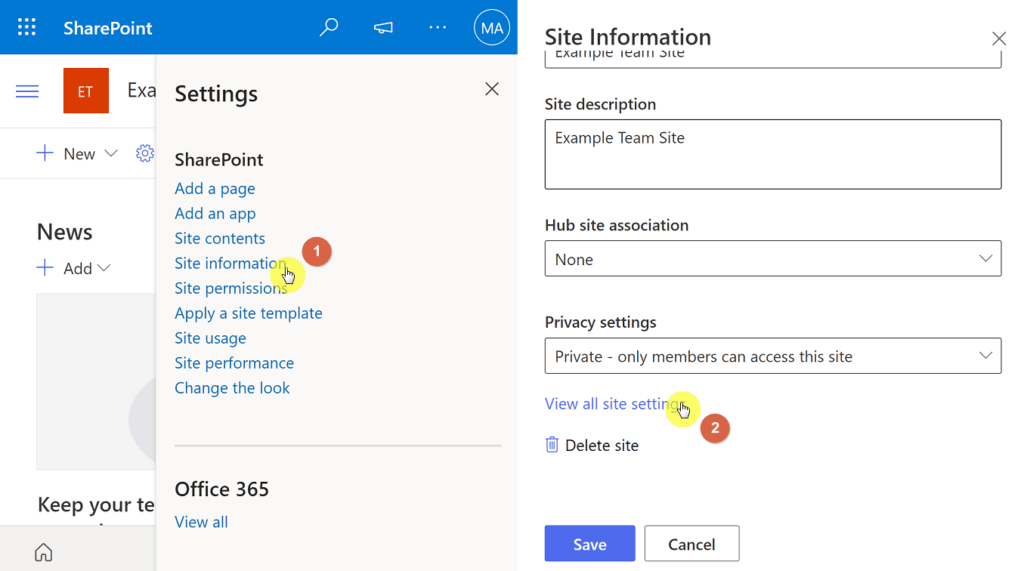Click the plus icon next to New
Viewport: 1024px width, 571px height.
click(44, 154)
